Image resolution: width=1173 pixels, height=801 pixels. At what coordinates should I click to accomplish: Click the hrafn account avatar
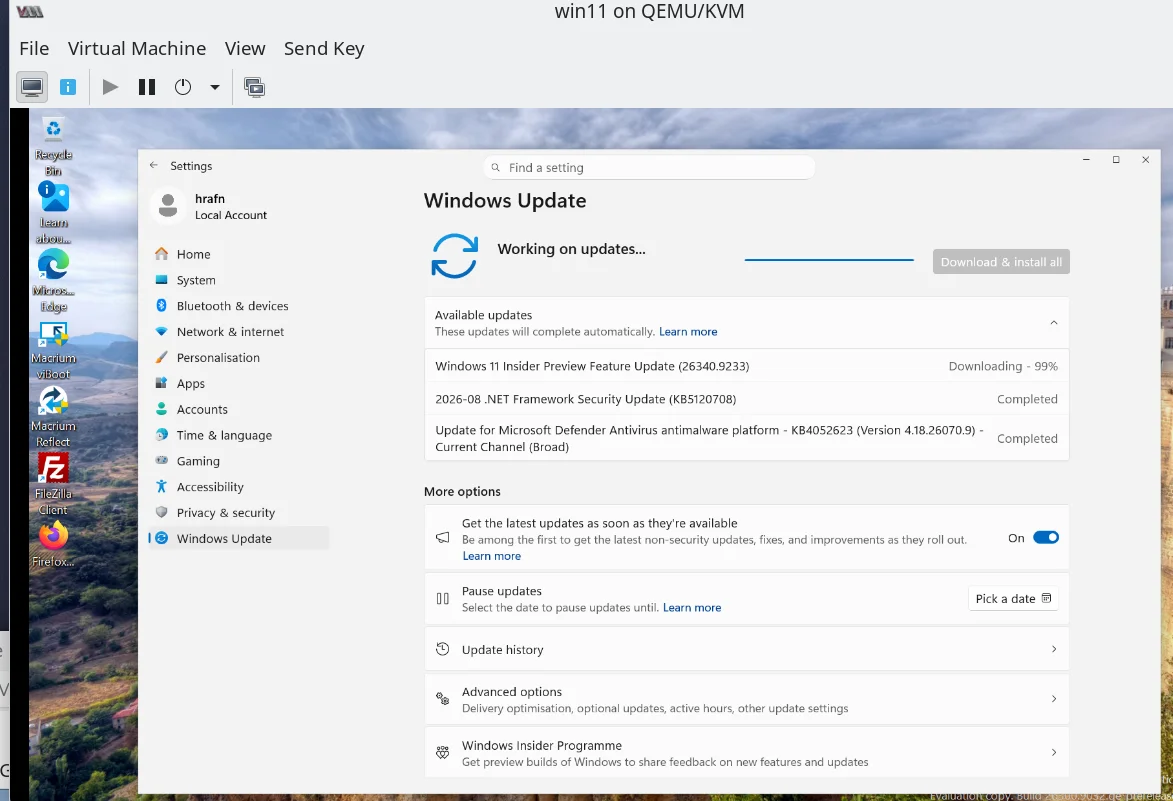point(168,206)
